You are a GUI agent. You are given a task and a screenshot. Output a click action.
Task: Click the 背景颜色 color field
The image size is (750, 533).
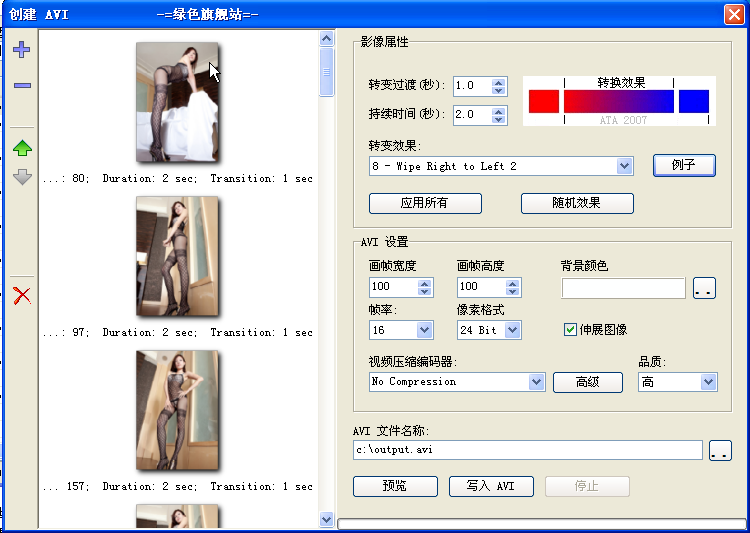click(623, 288)
